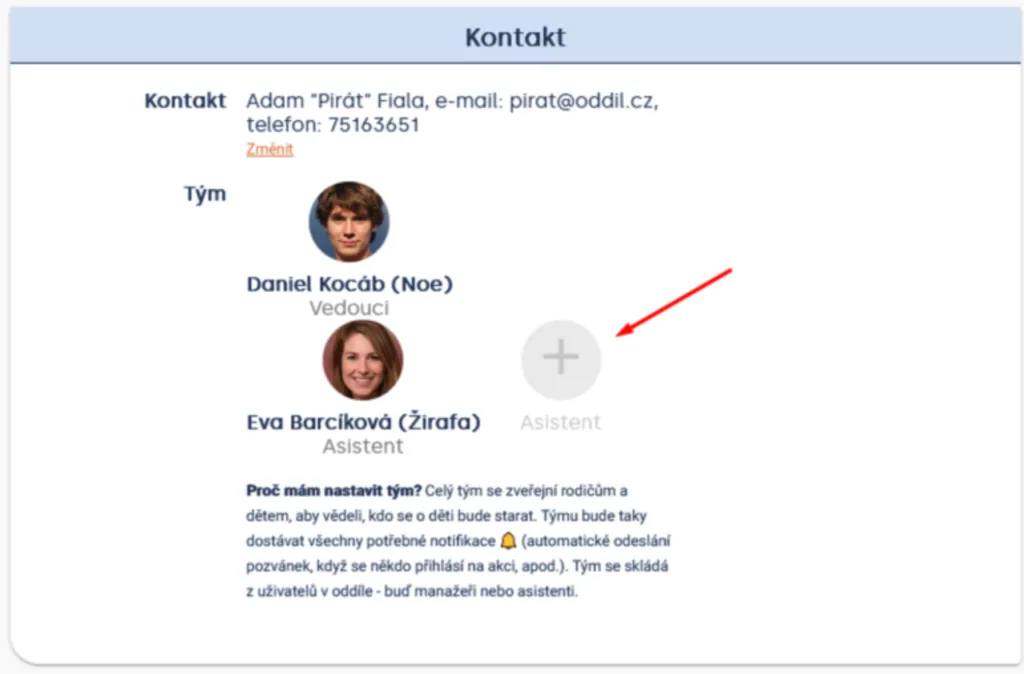1024x674 pixels.
Task: Click the bell emoji in the help text
Action: pos(508,541)
